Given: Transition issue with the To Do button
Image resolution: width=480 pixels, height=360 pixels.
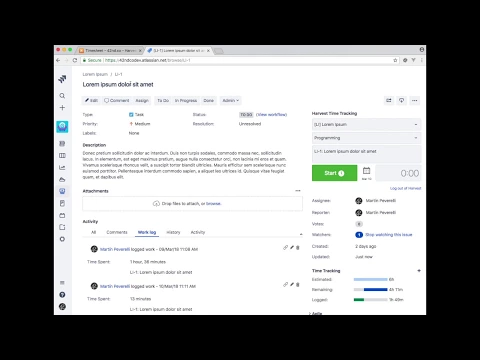Looking at the screenshot, I should point(163,100).
